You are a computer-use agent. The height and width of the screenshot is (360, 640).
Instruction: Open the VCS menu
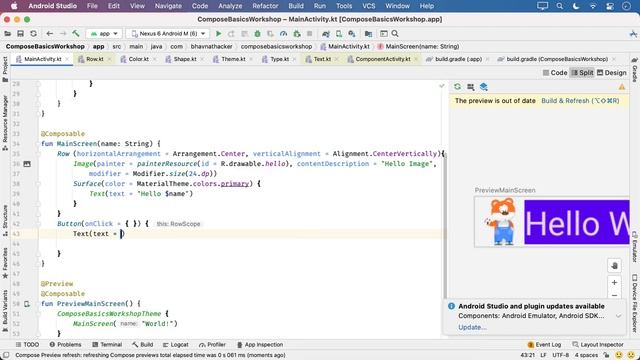tap(369, 6)
